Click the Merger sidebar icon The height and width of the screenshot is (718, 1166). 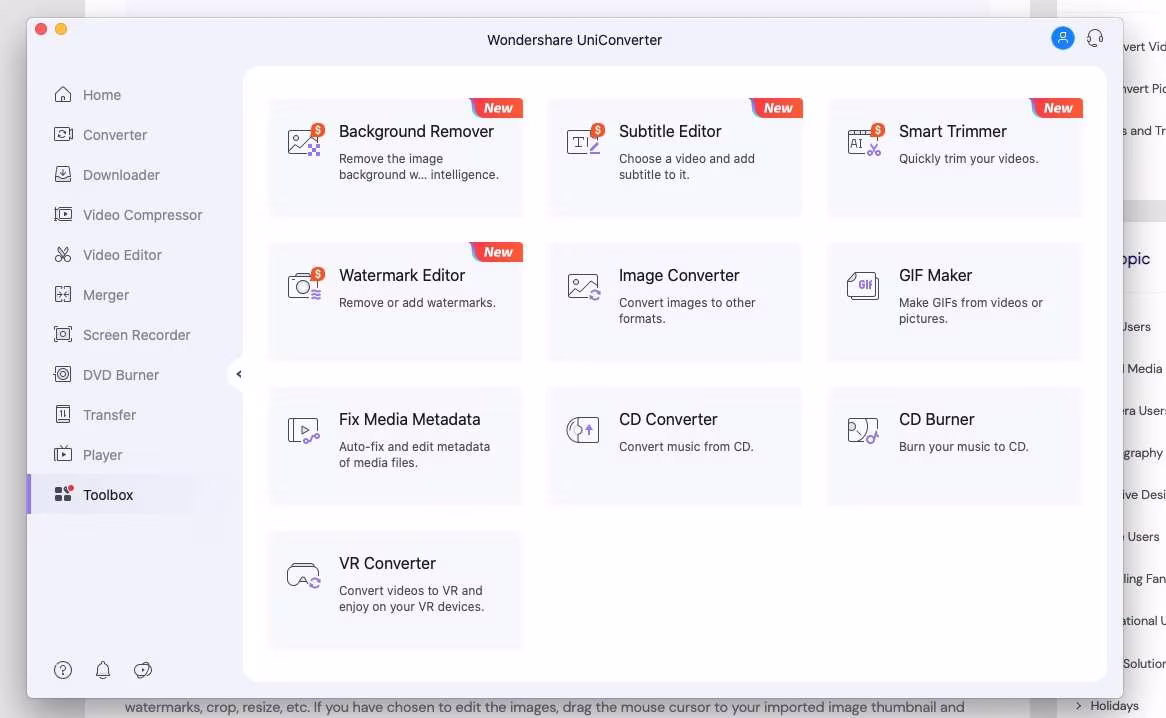coord(63,294)
